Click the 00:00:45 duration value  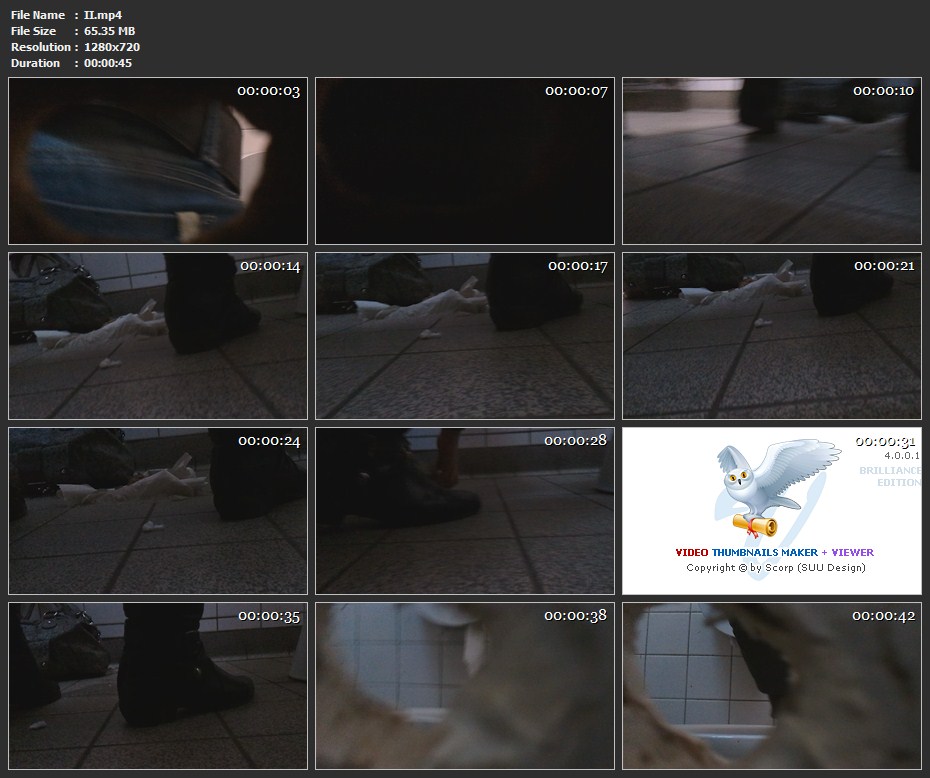tap(108, 63)
